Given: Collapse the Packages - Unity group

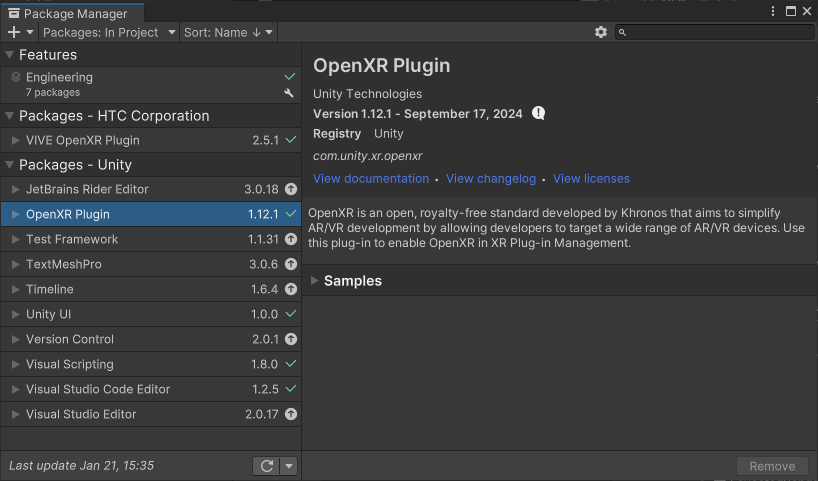Looking at the screenshot, I should pyautogui.click(x=10, y=165).
